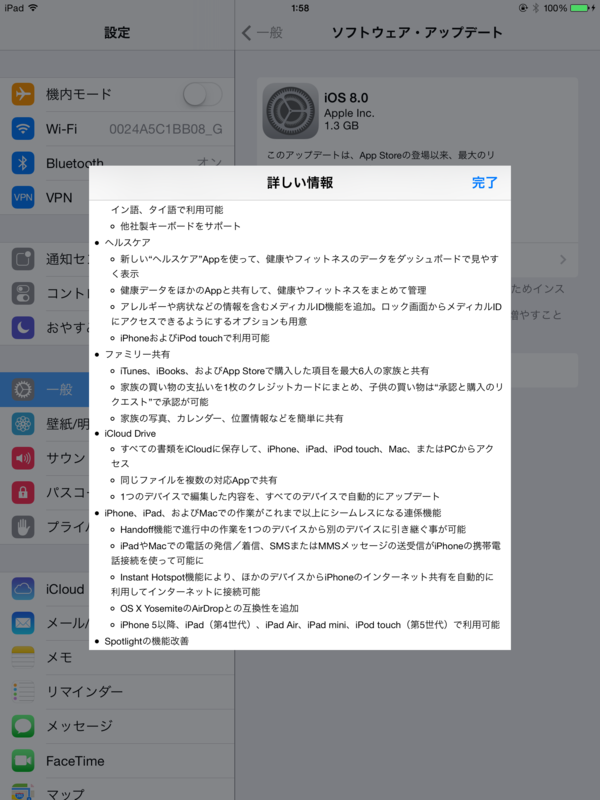This screenshot has width=600, height=800.
Task: Tap the ヘルスケア heading in release notes
Action: pyautogui.click(x=128, y=242)
